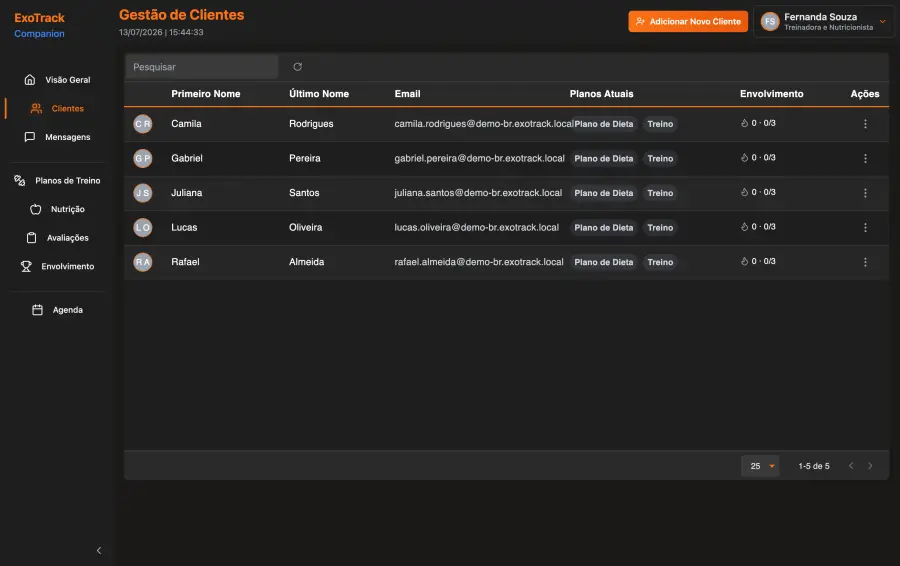Collapse the sidebar with the chevron
The height and width of the screenshot is (566, 900).
(99, 551)
